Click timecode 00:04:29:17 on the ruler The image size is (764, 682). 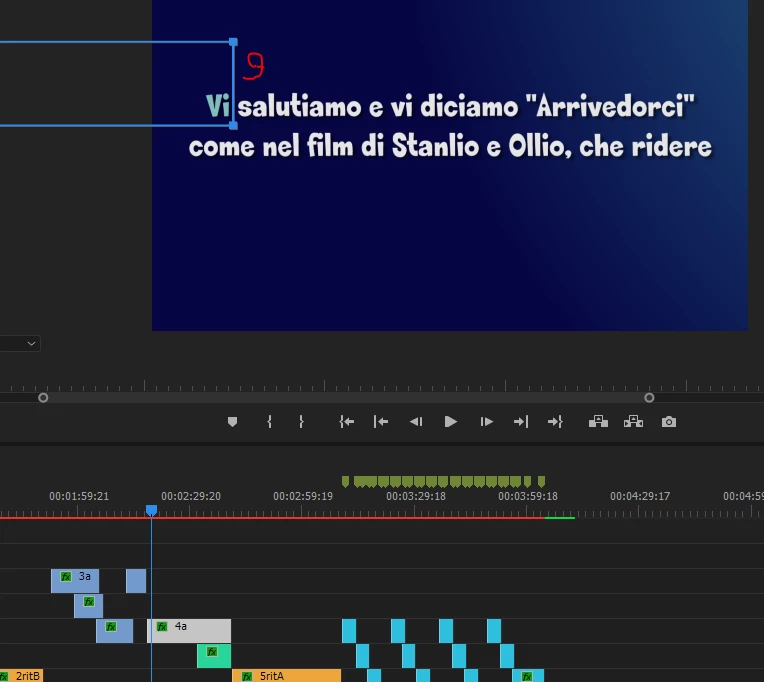[x=640, y=496]
